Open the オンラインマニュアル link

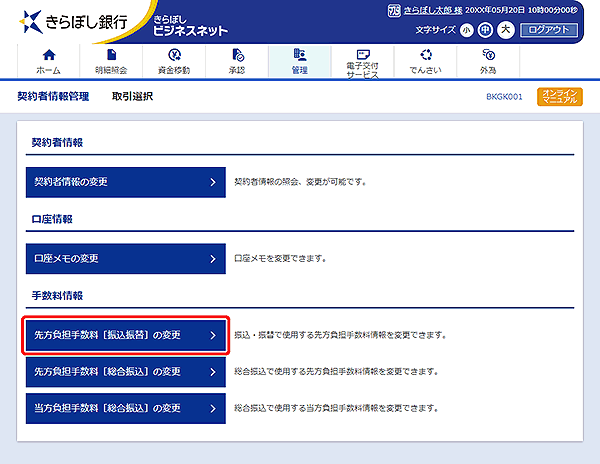[559, 97]
